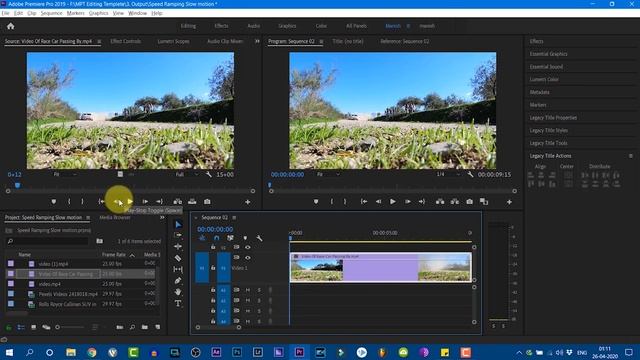Screen dimensions: 640x360
Task: Open the Sequence menu
Action: (51, 13)
